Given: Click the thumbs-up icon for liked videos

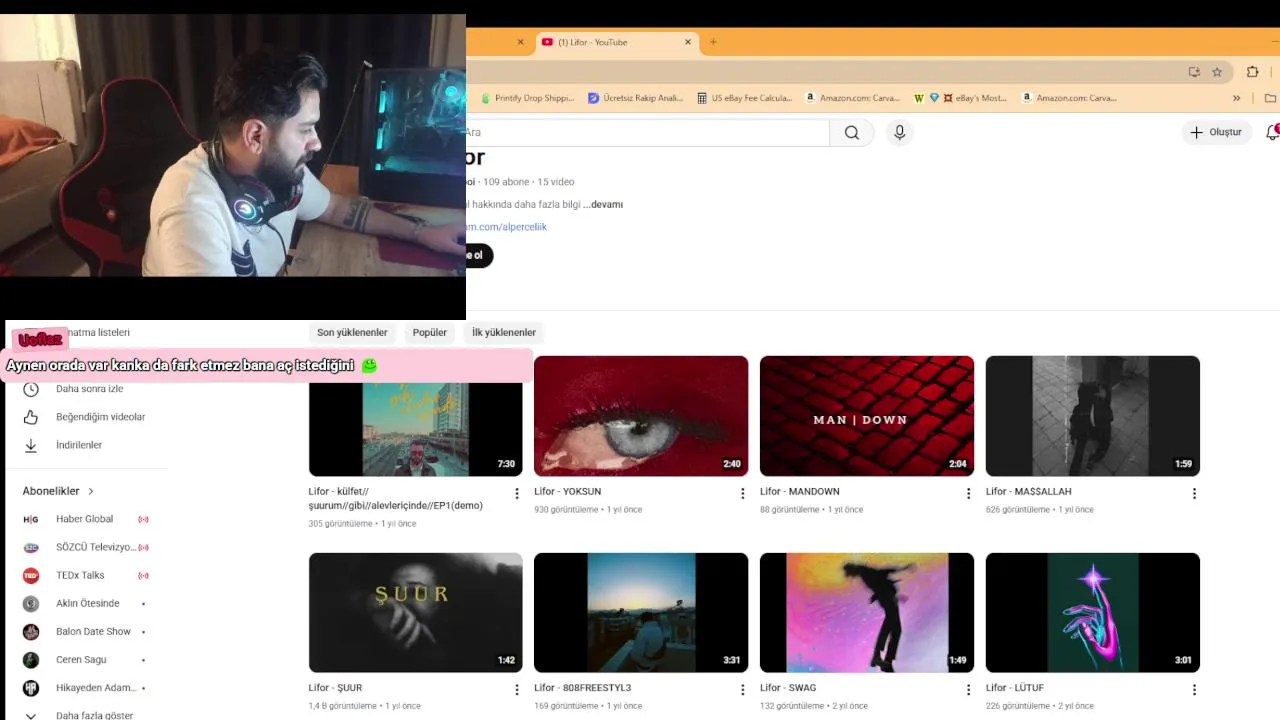Looking at the screenshot, I should (x=31, y=417).
